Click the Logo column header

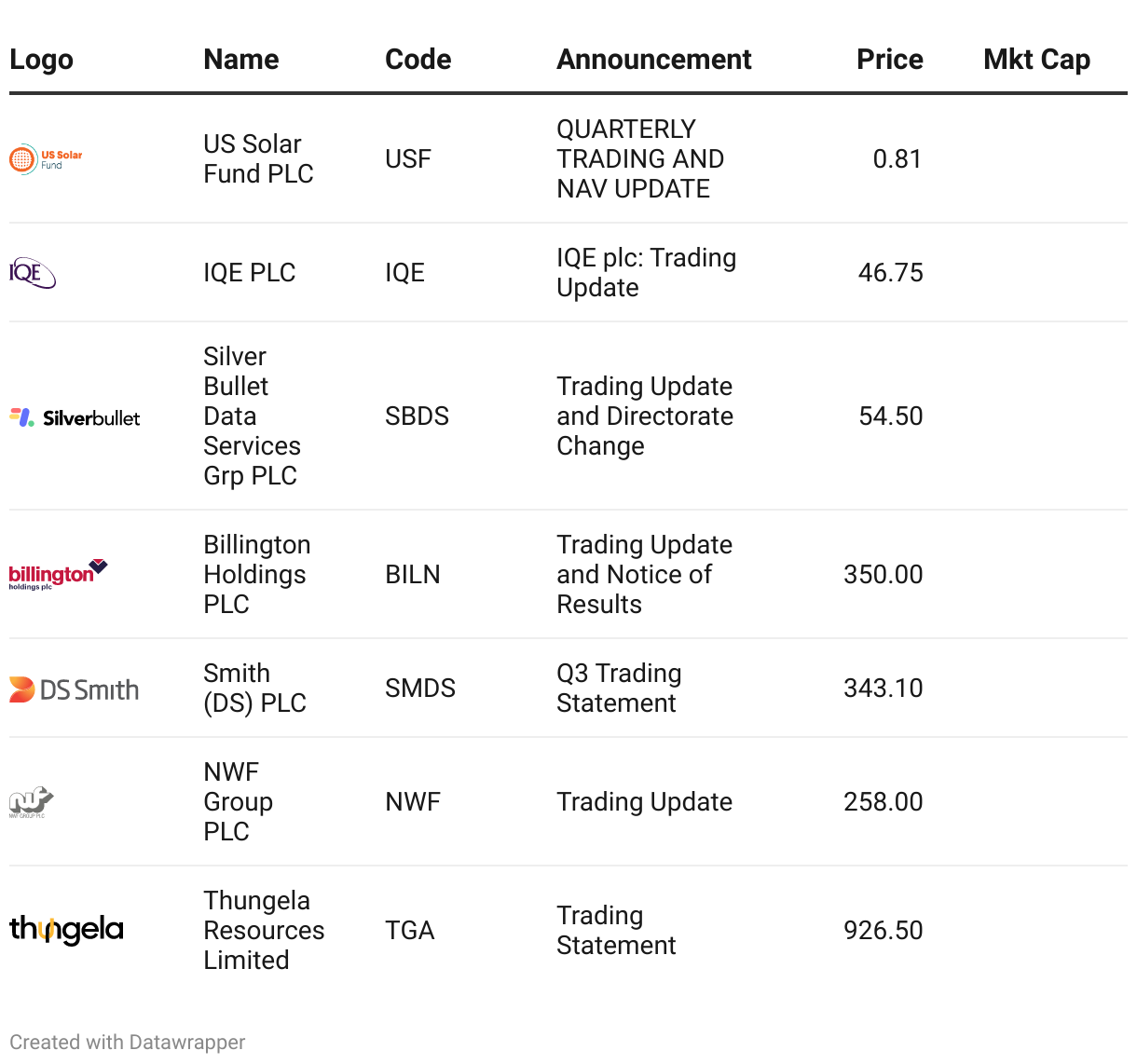click(x=42, y=60)
